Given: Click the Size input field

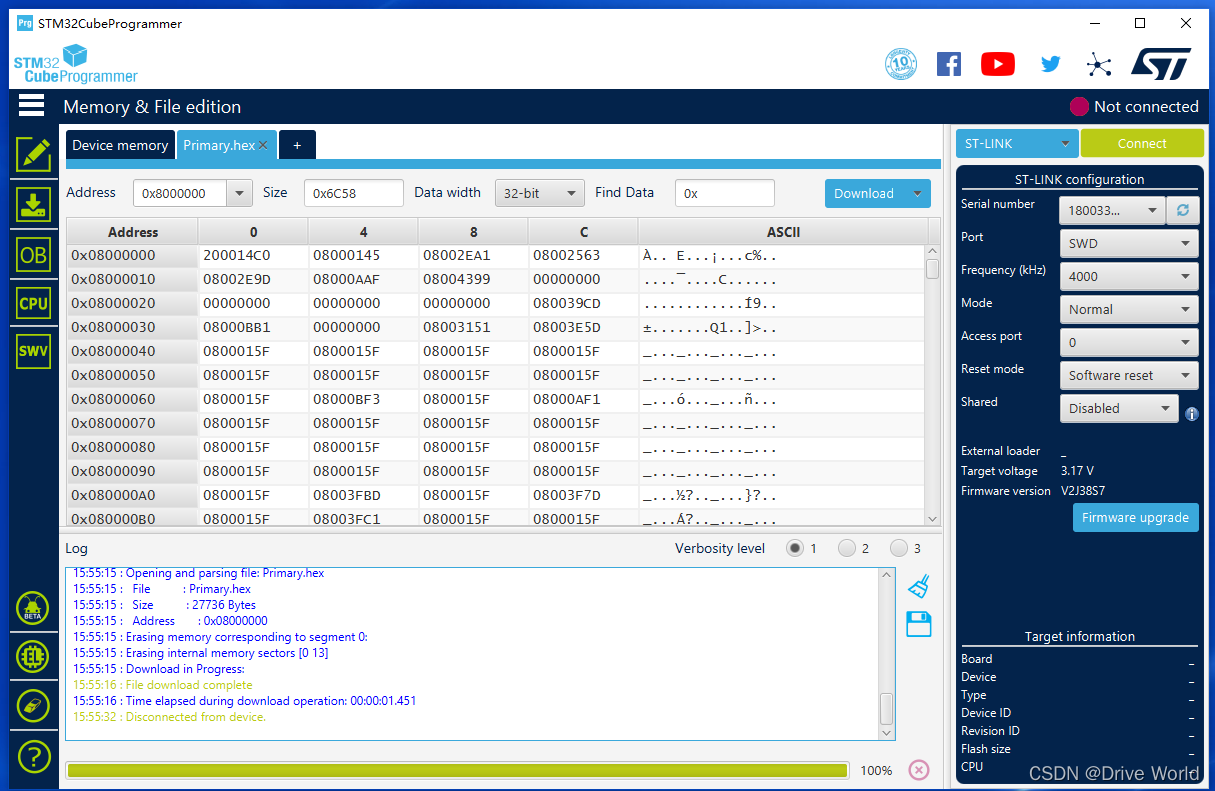Looking at the screenshot, I should pos(354,193).
